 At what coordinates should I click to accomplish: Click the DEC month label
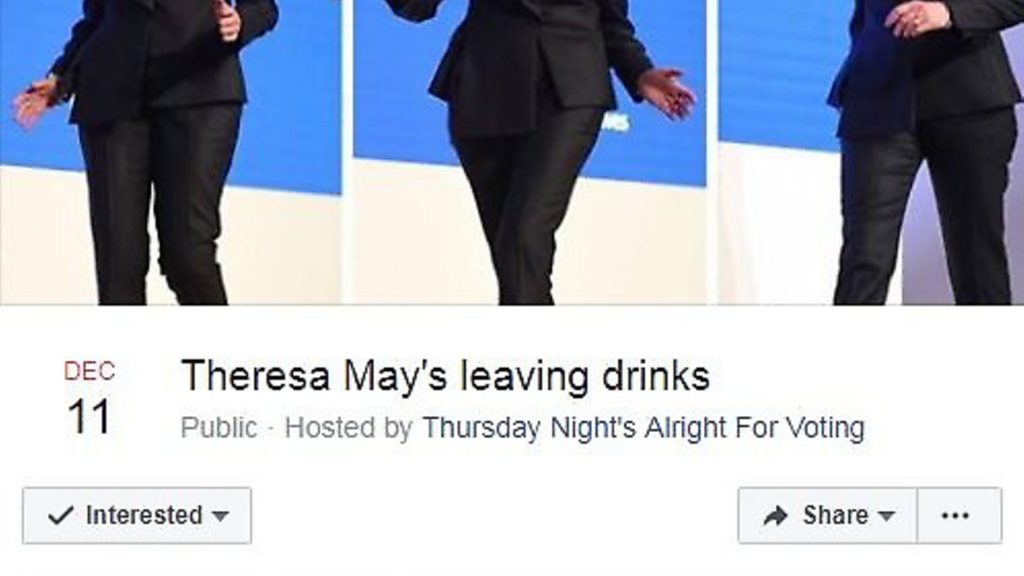coord(89,371)
